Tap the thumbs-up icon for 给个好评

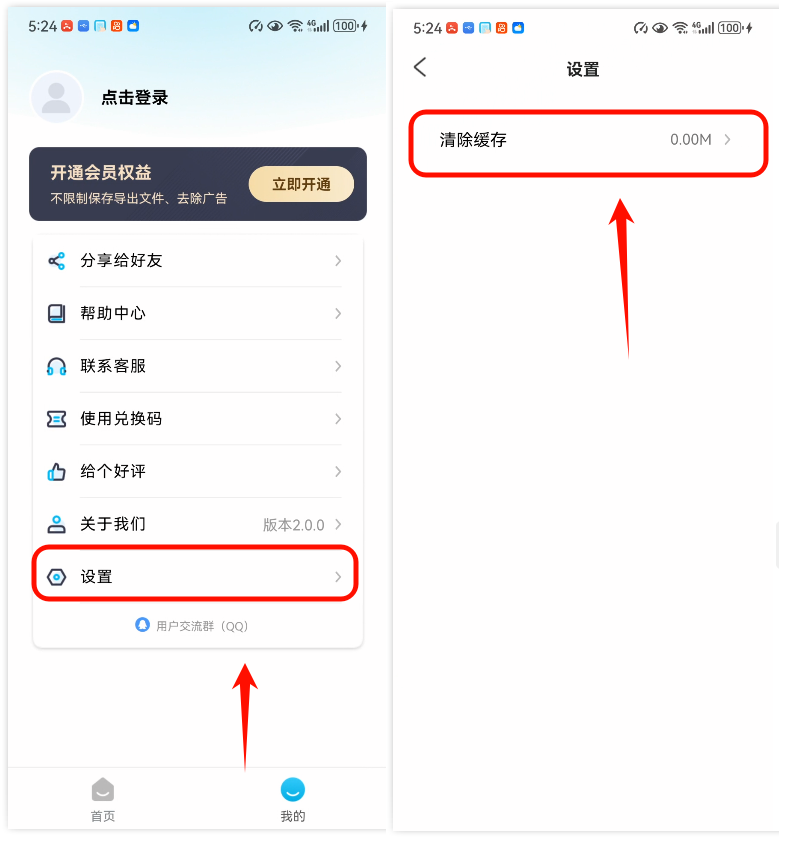[x=56, y=471]
